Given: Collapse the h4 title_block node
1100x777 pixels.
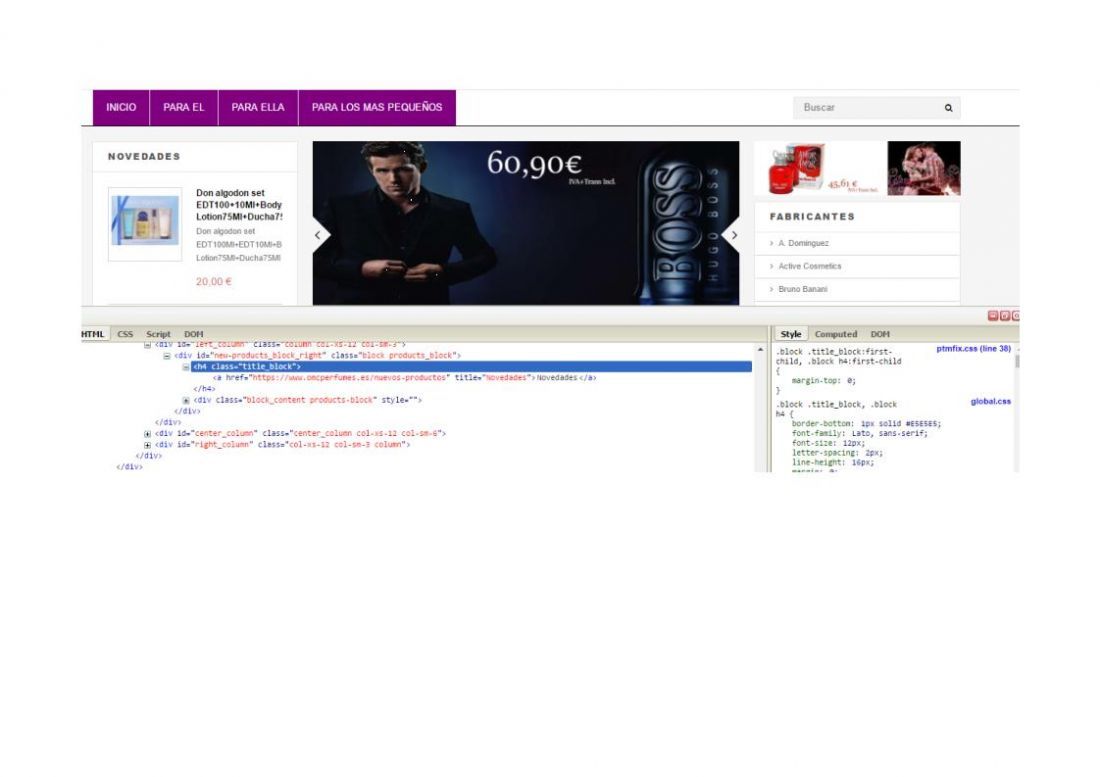Looking at the screenshot, I should click(186, 367).
